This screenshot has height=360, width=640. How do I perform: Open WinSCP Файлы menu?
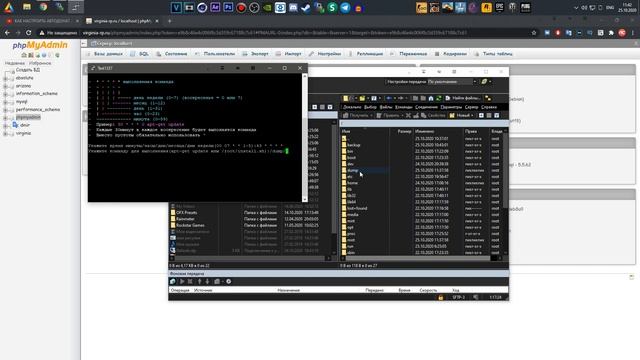coord(386,107)
